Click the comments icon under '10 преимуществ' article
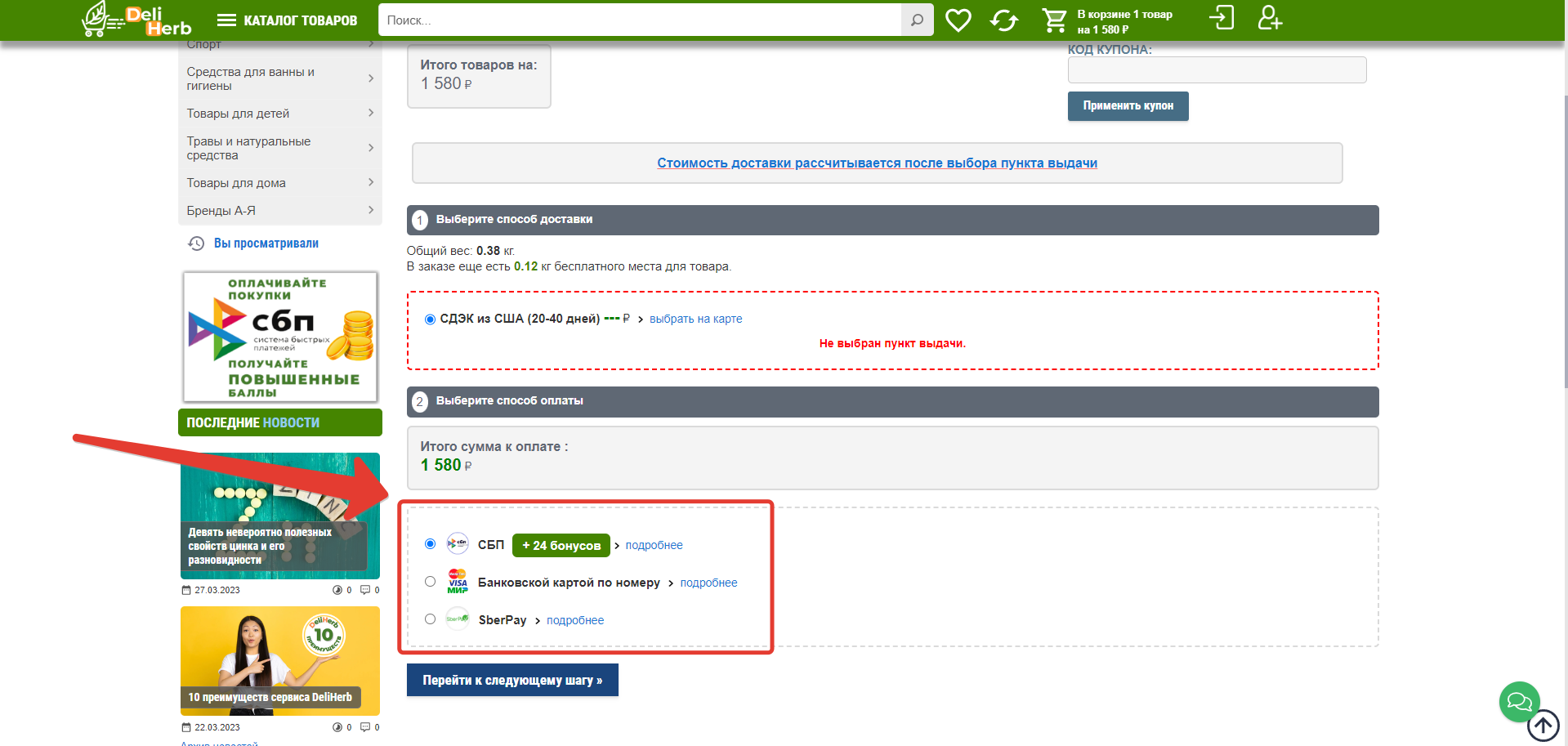The height and width of the screenshot is (746, 1568). (x=365, y=727)
